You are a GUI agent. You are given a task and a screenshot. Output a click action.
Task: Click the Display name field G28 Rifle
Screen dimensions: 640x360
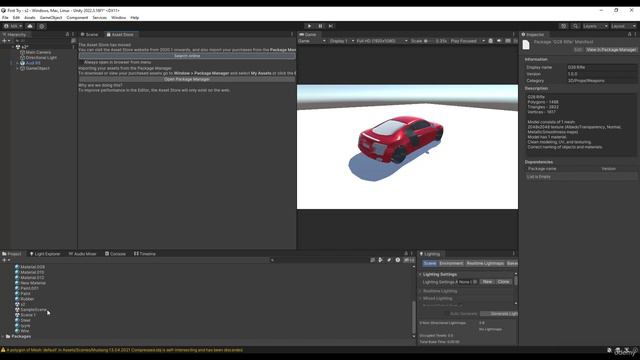coord(602,67)
